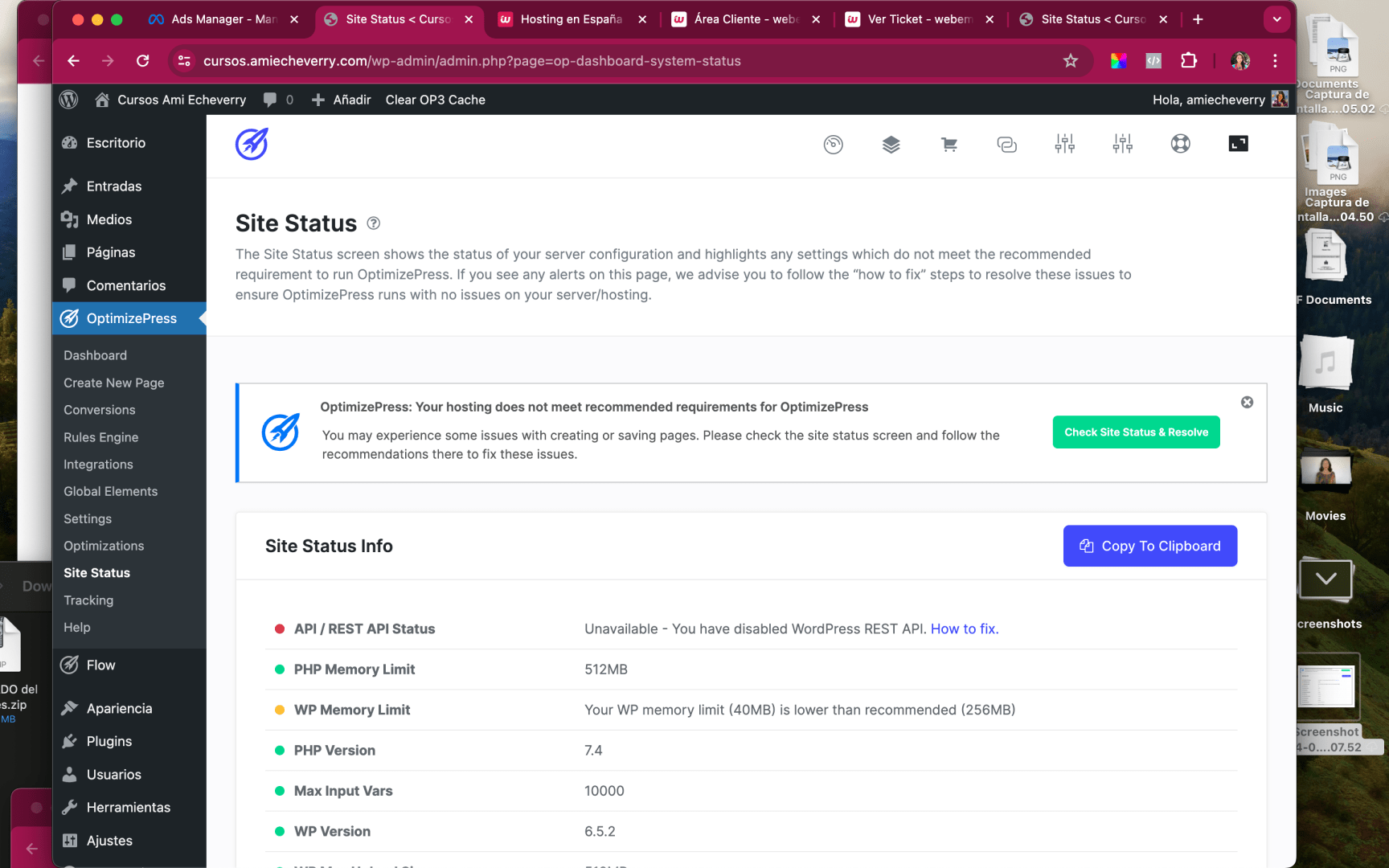1389x868 pixels.
Task: Open the Chrome profile avatar
Action: click(1240, 61)
